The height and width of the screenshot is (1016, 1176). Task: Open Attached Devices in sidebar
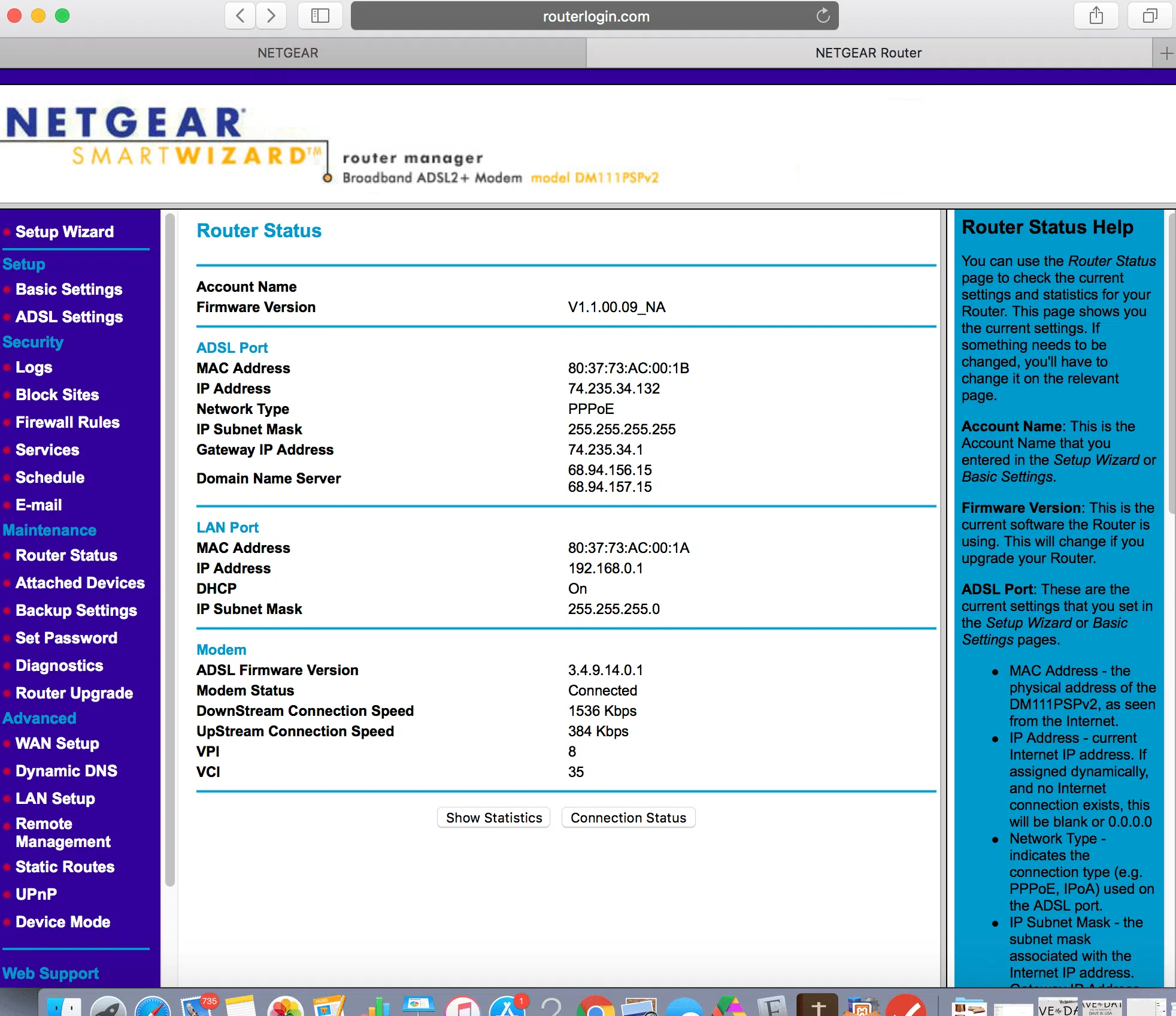80,583
